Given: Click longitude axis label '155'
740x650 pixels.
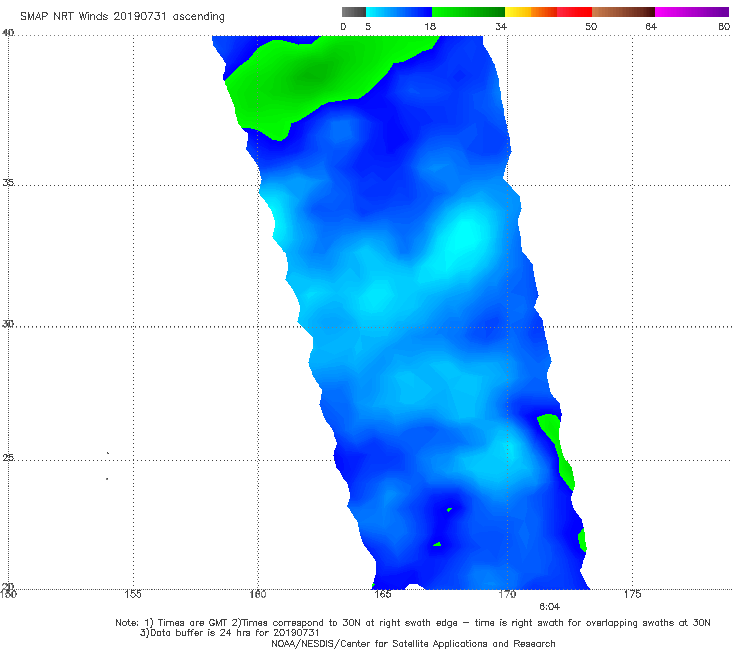Looking at the screenshot, I should pos(133,594).
